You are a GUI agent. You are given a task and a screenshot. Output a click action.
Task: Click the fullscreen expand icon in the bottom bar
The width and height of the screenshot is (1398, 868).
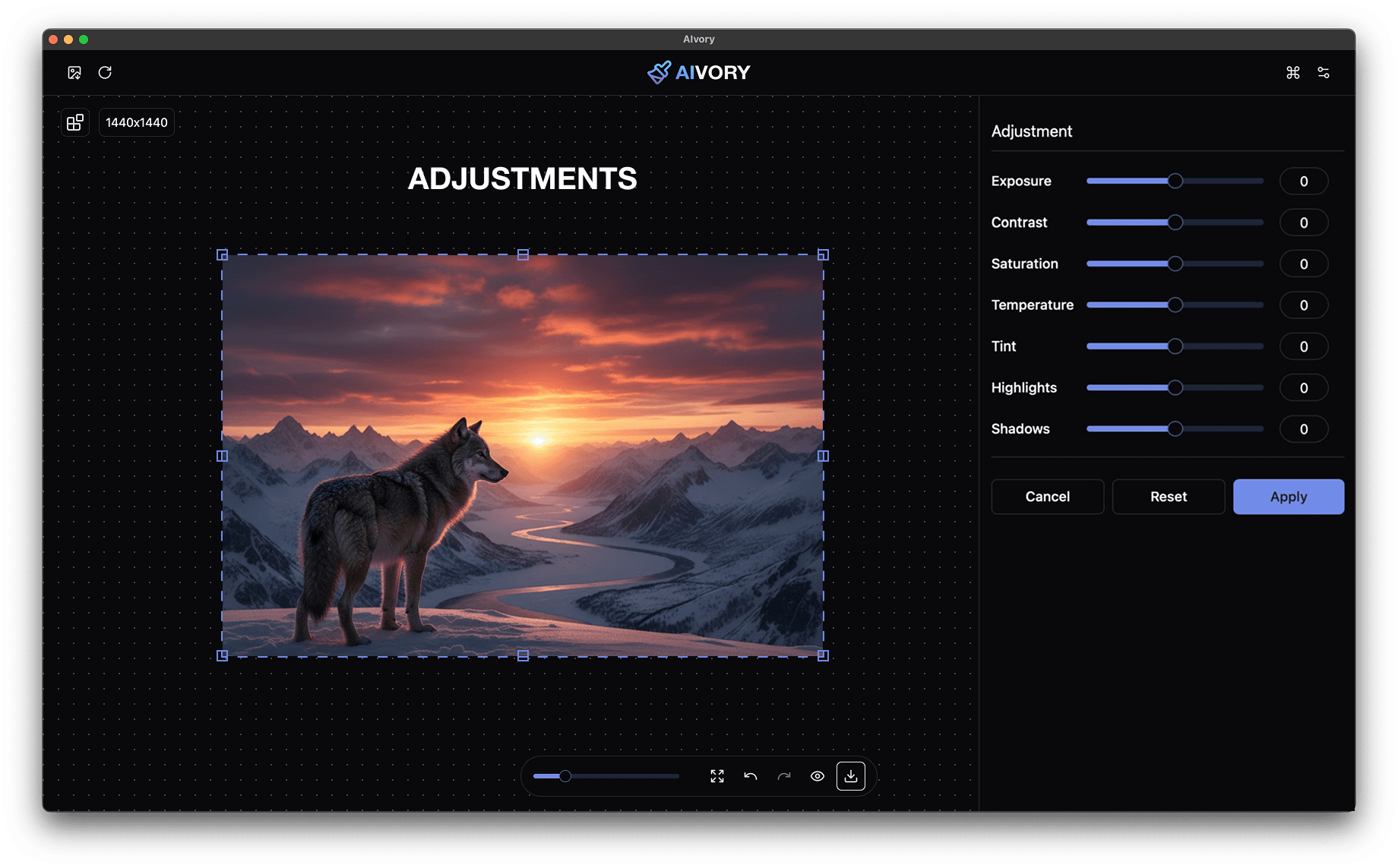coord(716,776)
